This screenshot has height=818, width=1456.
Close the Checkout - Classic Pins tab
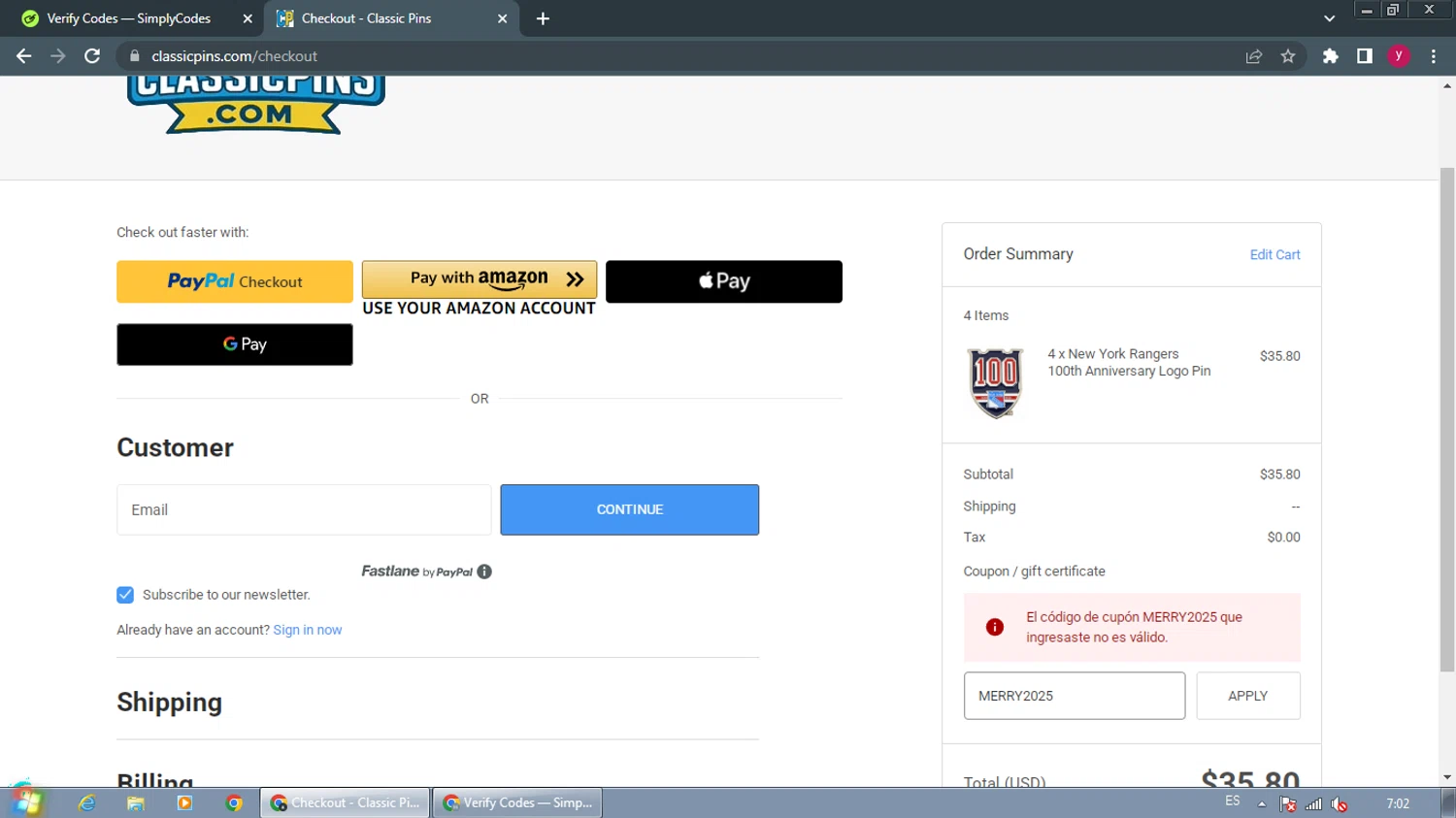(x=502, y=18)
